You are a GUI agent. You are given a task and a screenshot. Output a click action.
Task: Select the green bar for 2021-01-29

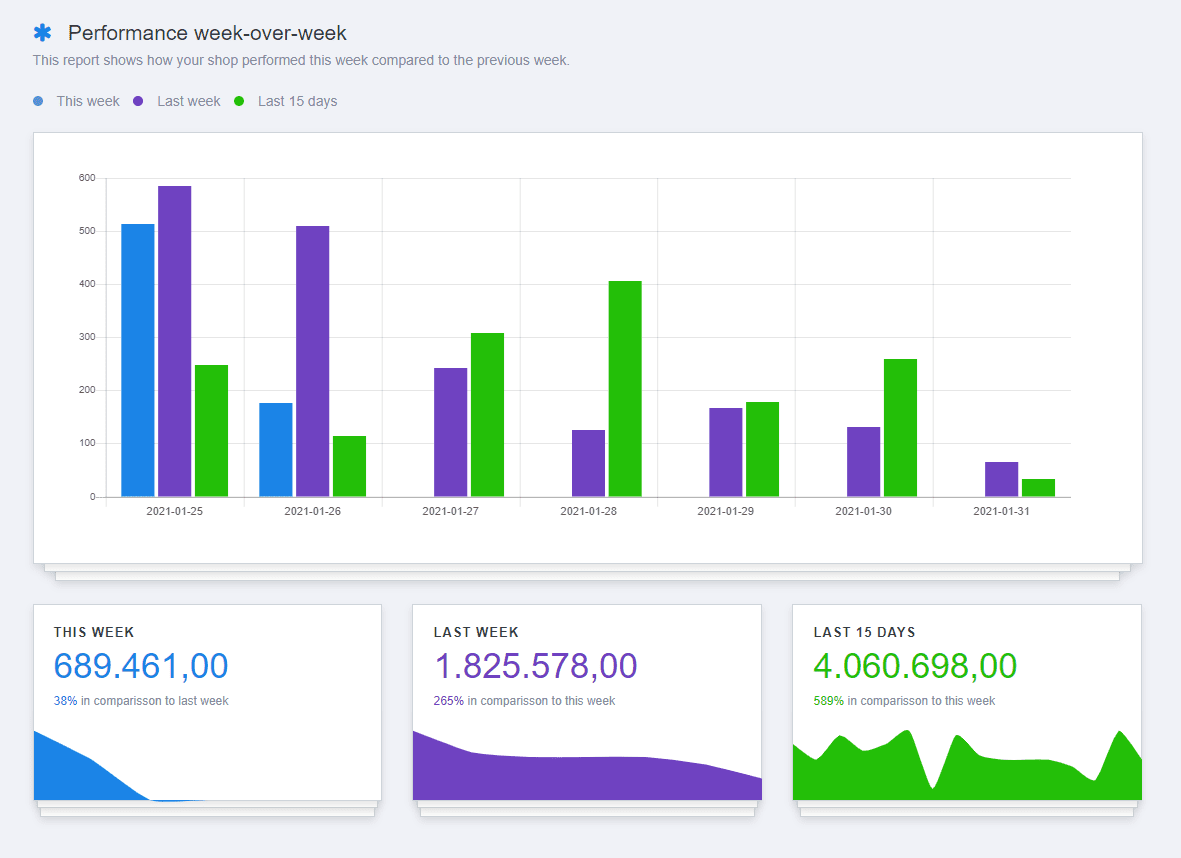tap(762, 449)
